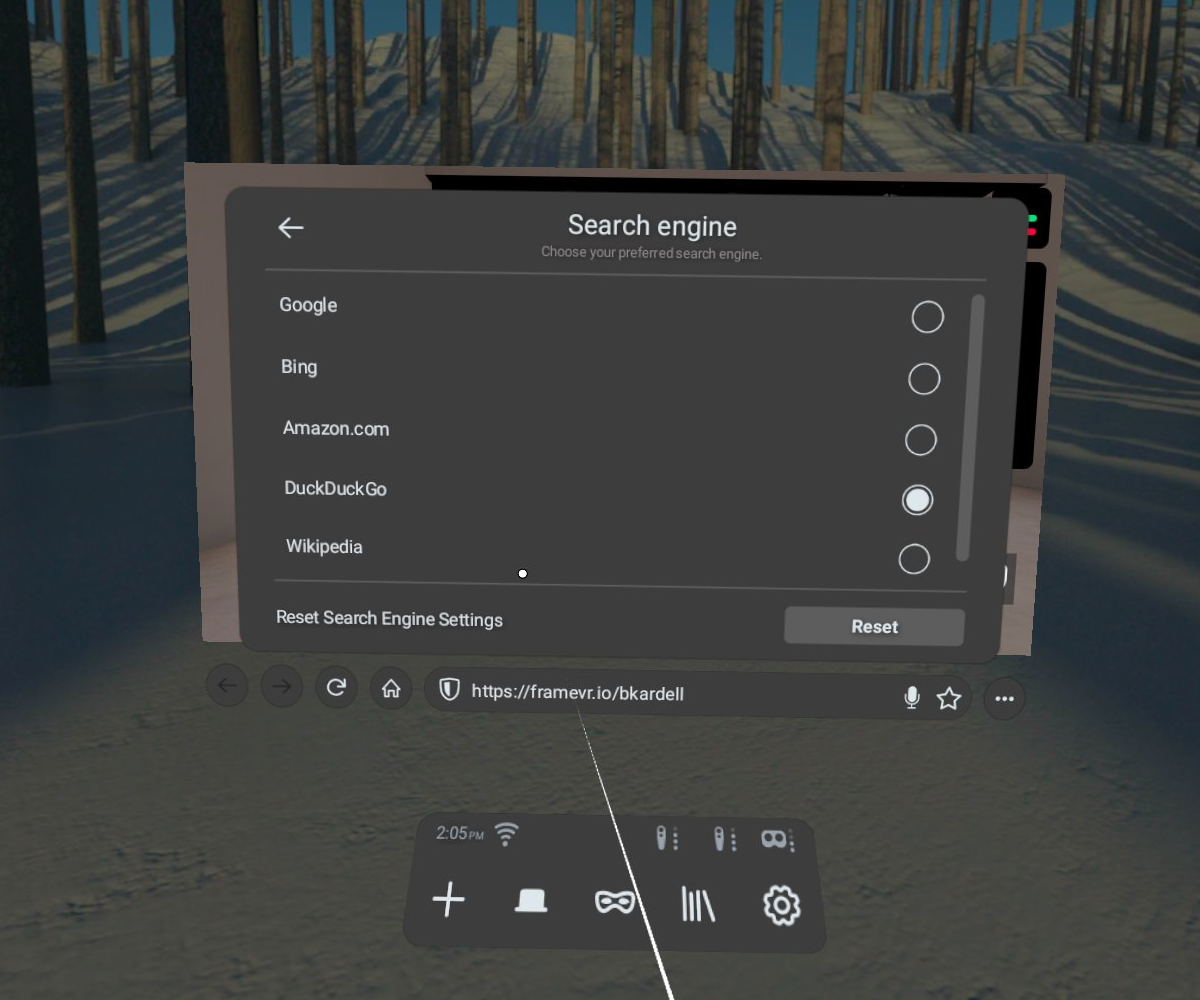
Task: Select the DuckDuckGo radio button
Action: click(x=917, y=499)
